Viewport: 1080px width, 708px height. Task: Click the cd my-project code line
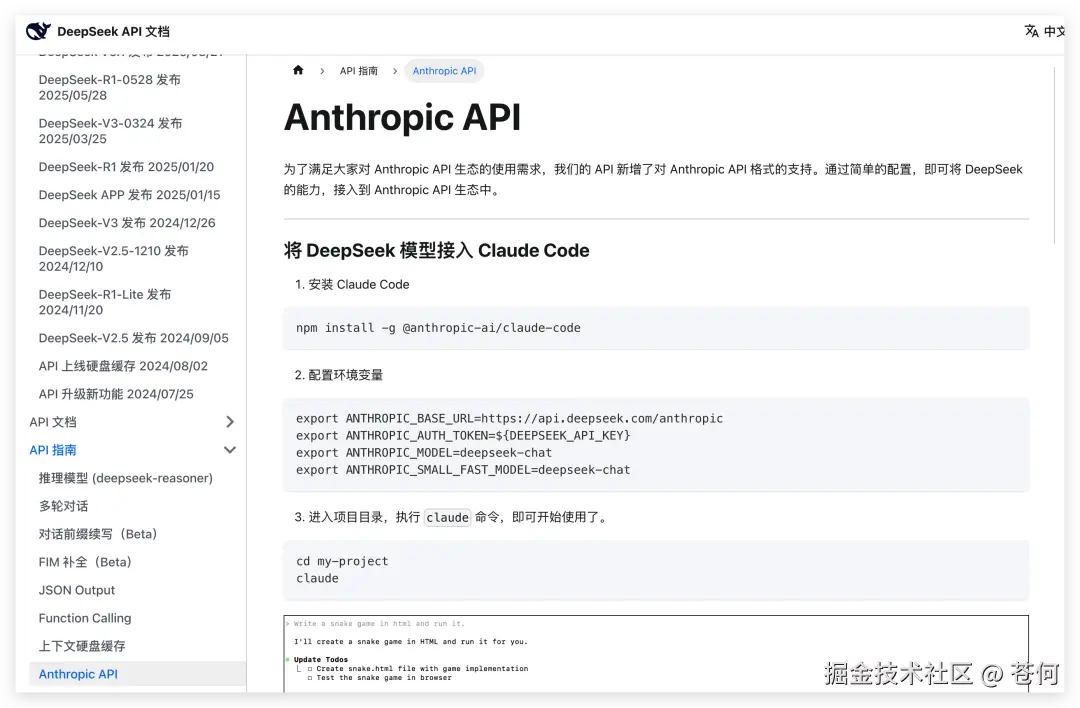[342, 561]
